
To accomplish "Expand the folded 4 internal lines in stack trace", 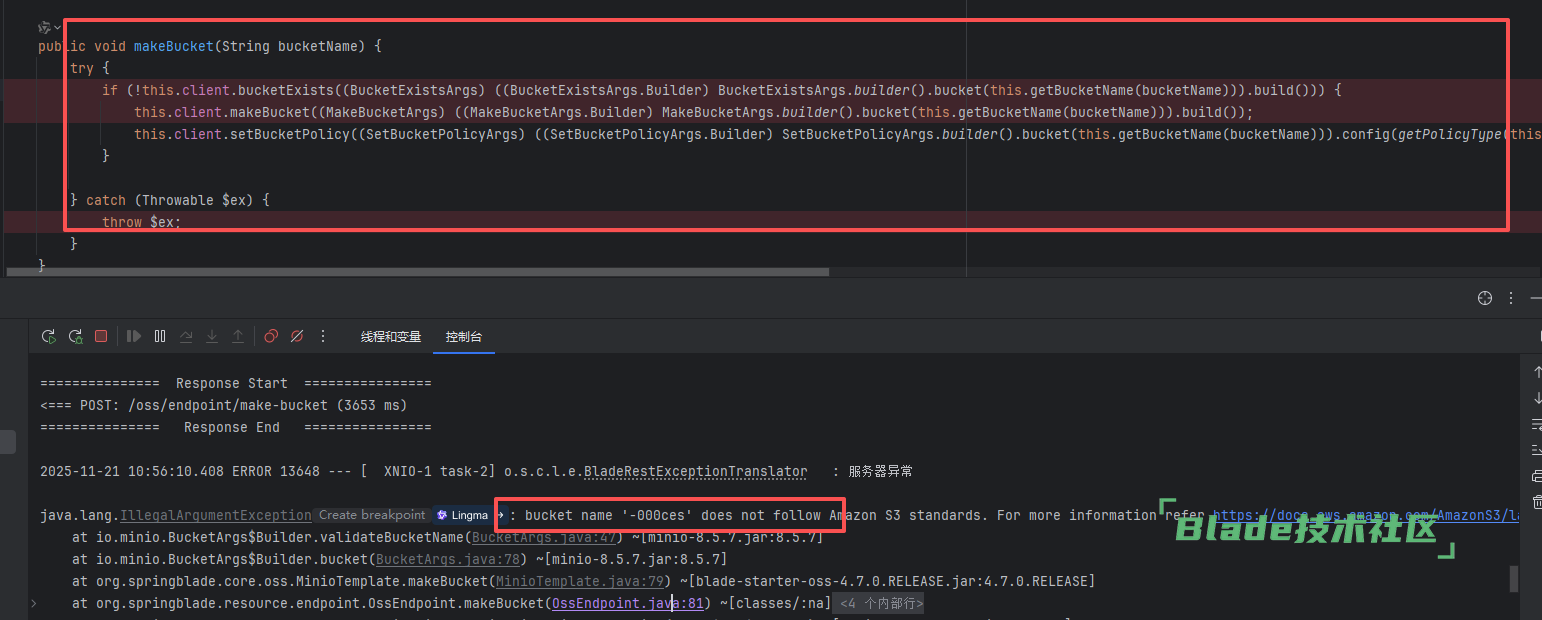I will coord(880,604).
